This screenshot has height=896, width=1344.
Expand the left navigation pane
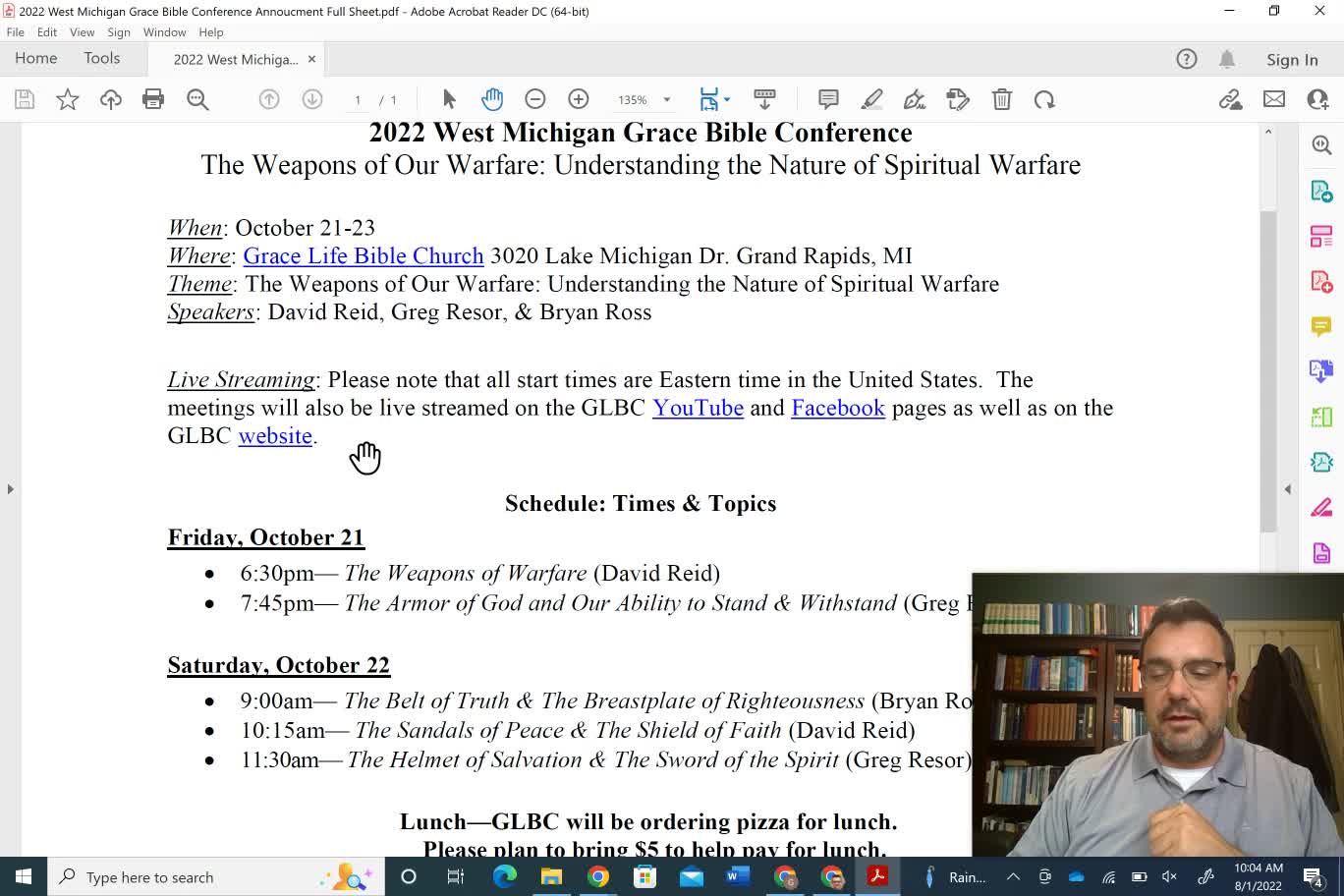(10, 488)
